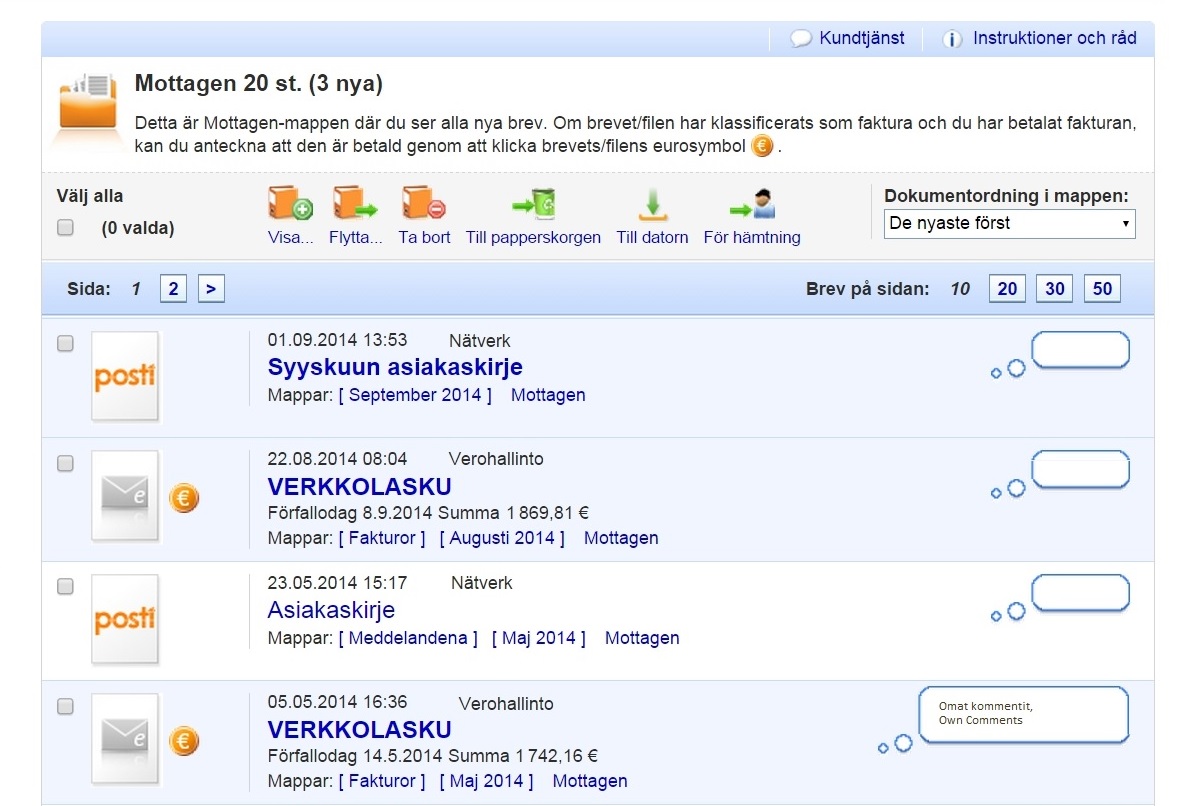Show 30 letters per page

[1054, 288]
